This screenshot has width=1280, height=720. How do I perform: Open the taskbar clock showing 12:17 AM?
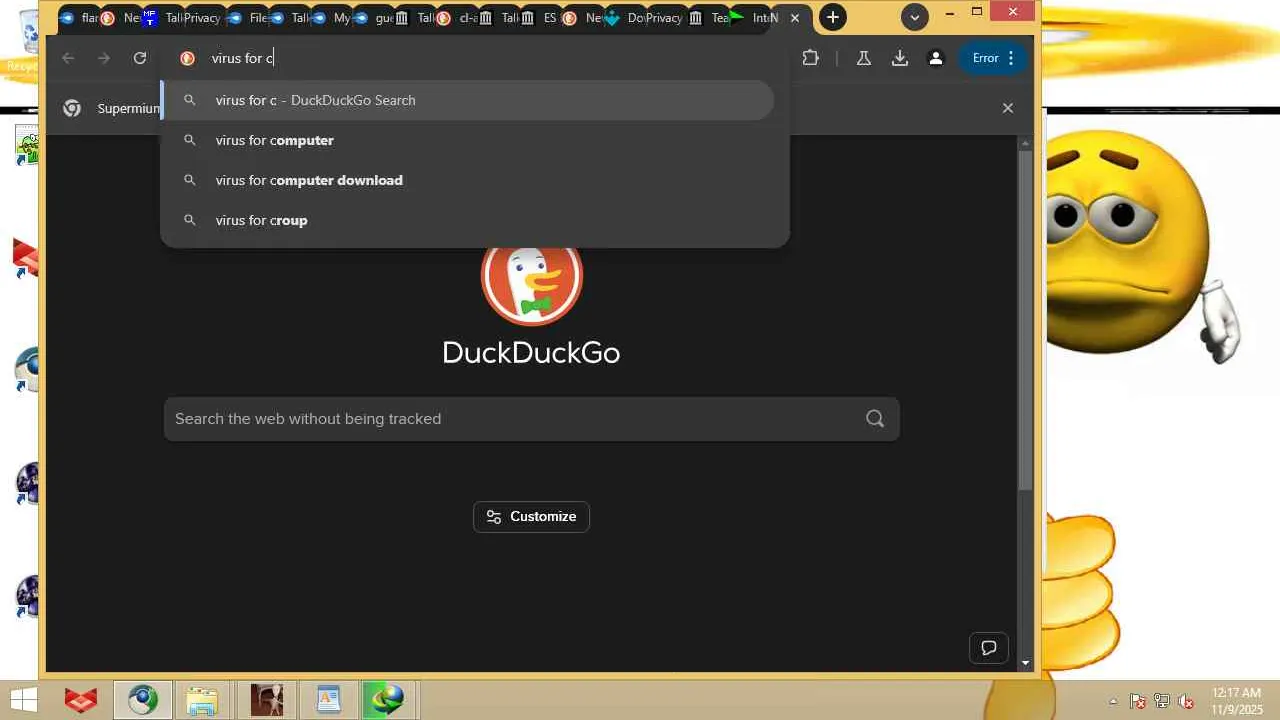[1236, 700]
